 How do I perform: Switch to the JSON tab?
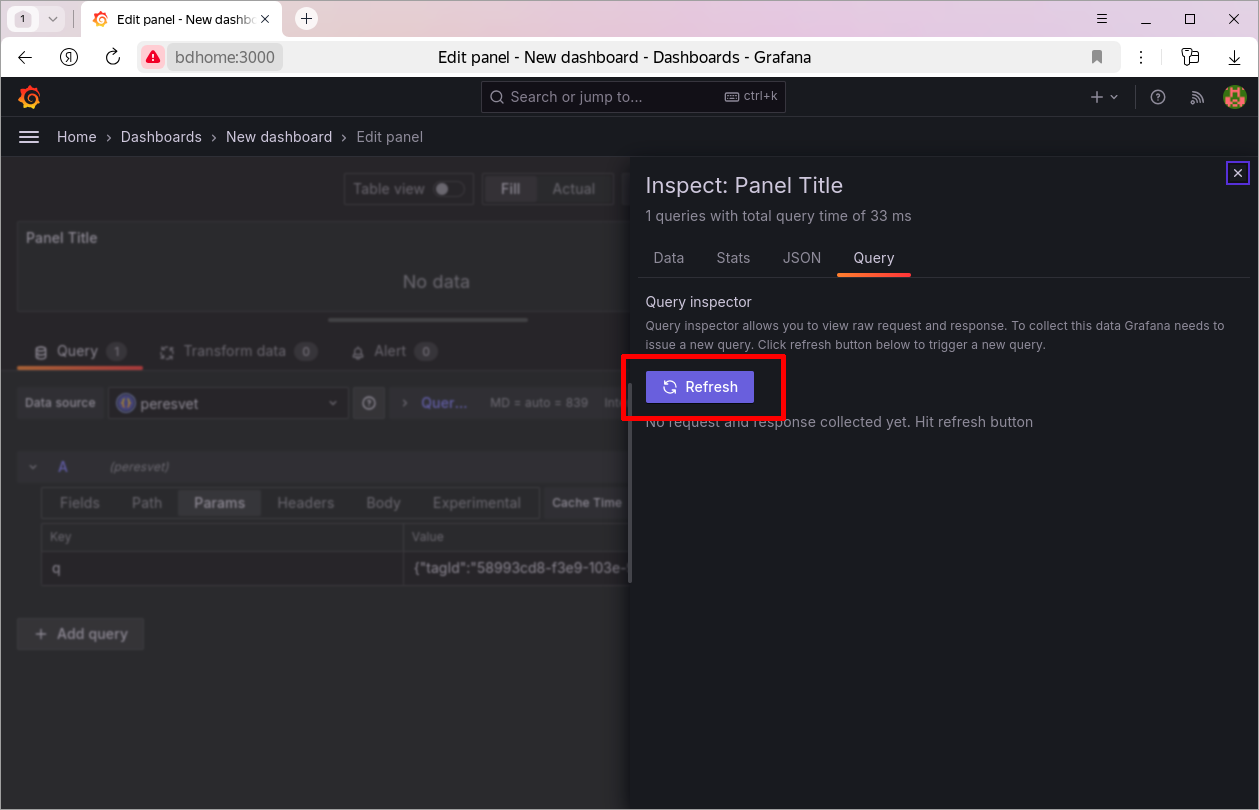802,258
